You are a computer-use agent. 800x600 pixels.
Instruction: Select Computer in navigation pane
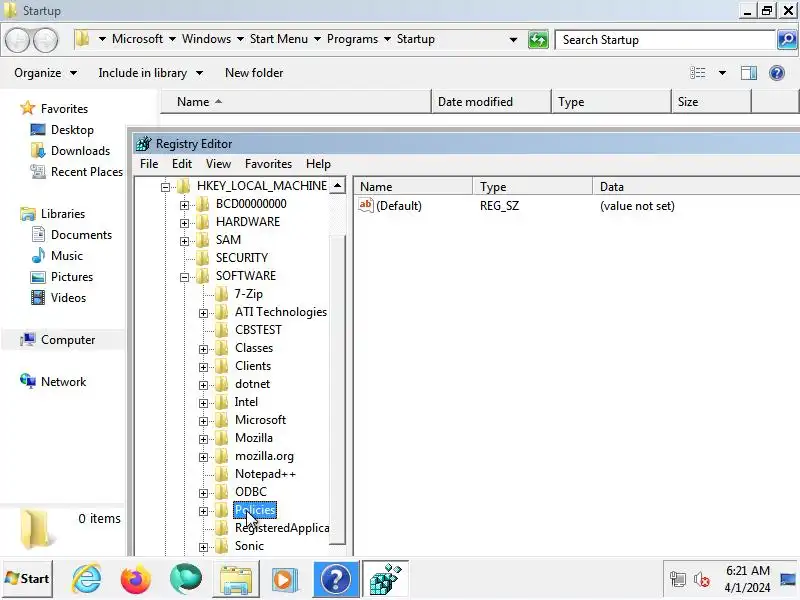pyautogui.click(x=67, y=340)
